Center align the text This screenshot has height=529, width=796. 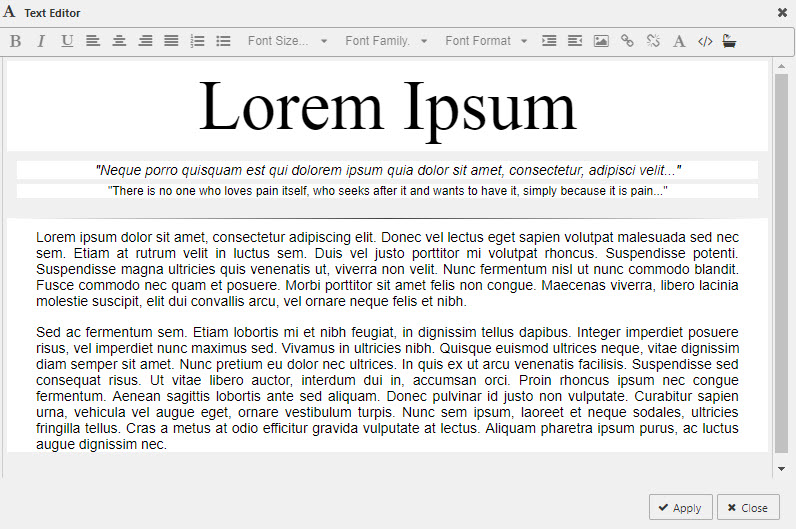coord(119,41)
